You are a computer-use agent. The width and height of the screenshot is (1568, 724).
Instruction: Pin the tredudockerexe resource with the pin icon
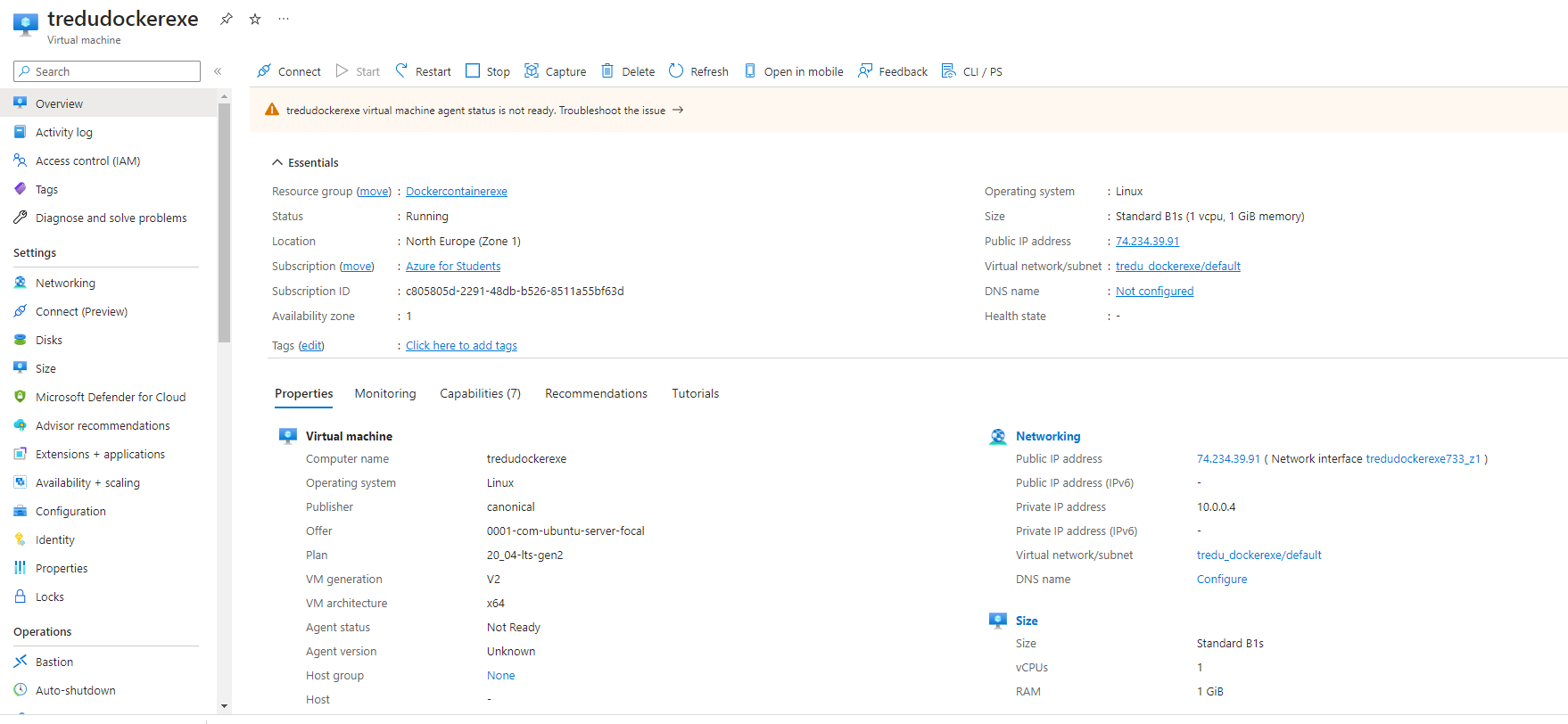point(227,19)
